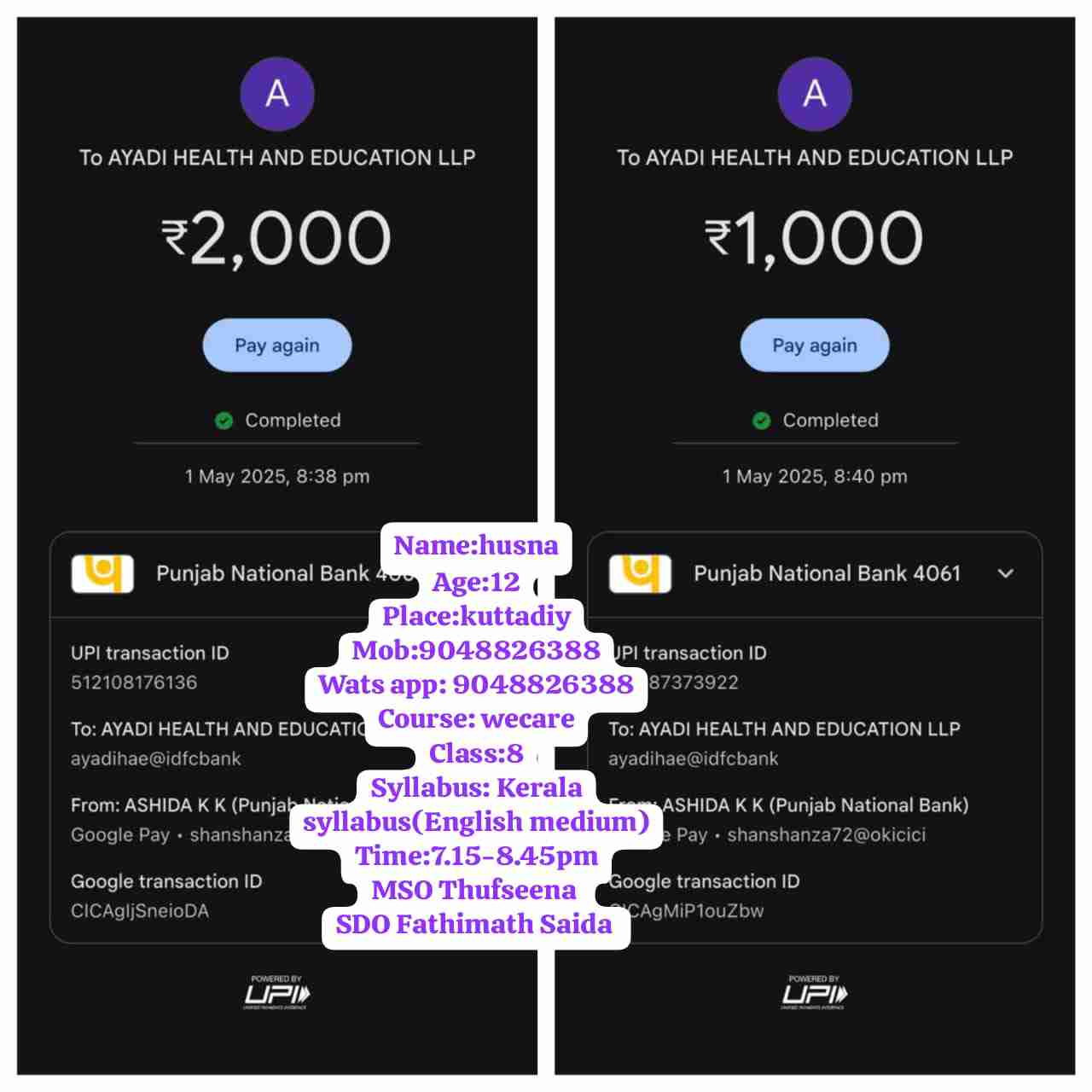Click the left Punjab National Bank logo

pyautogui.click(x=102, y=573)
